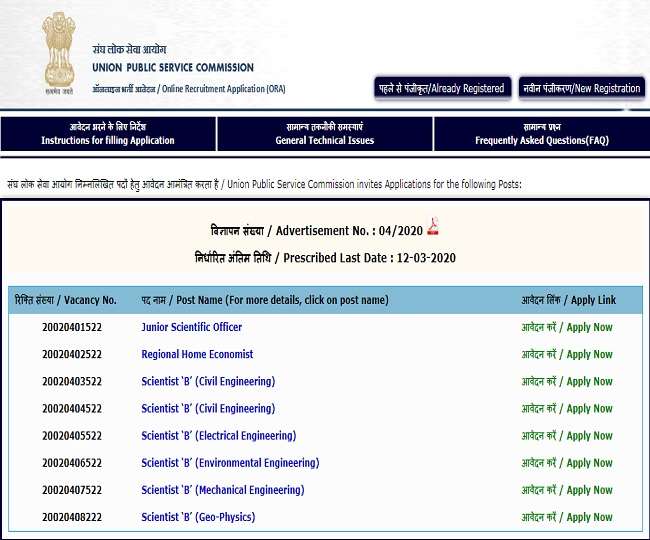Open the Regional Home Economist post link
This screenshot has height=540, width=650.
pos(197,354)
